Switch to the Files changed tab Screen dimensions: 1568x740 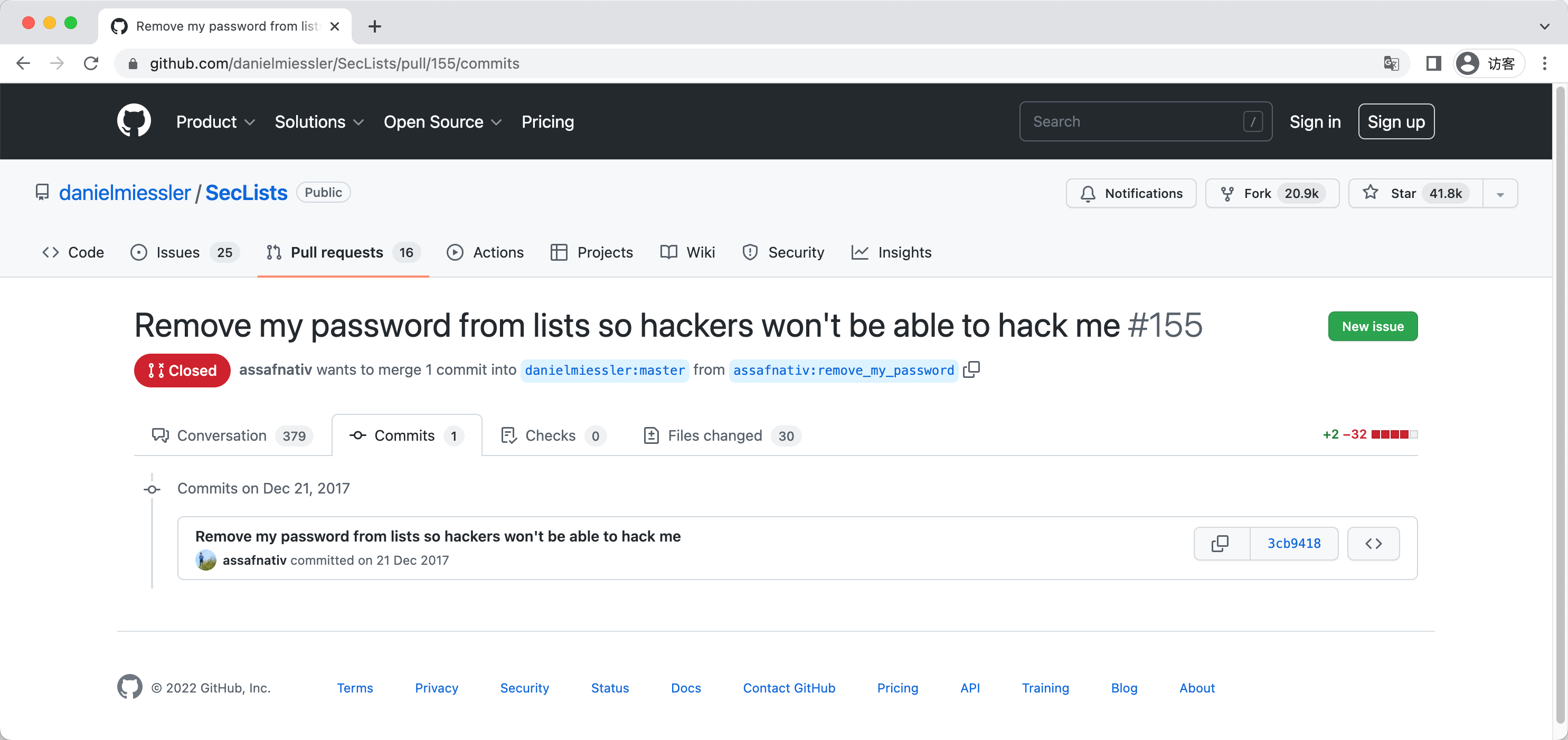(x=721, y=435)
